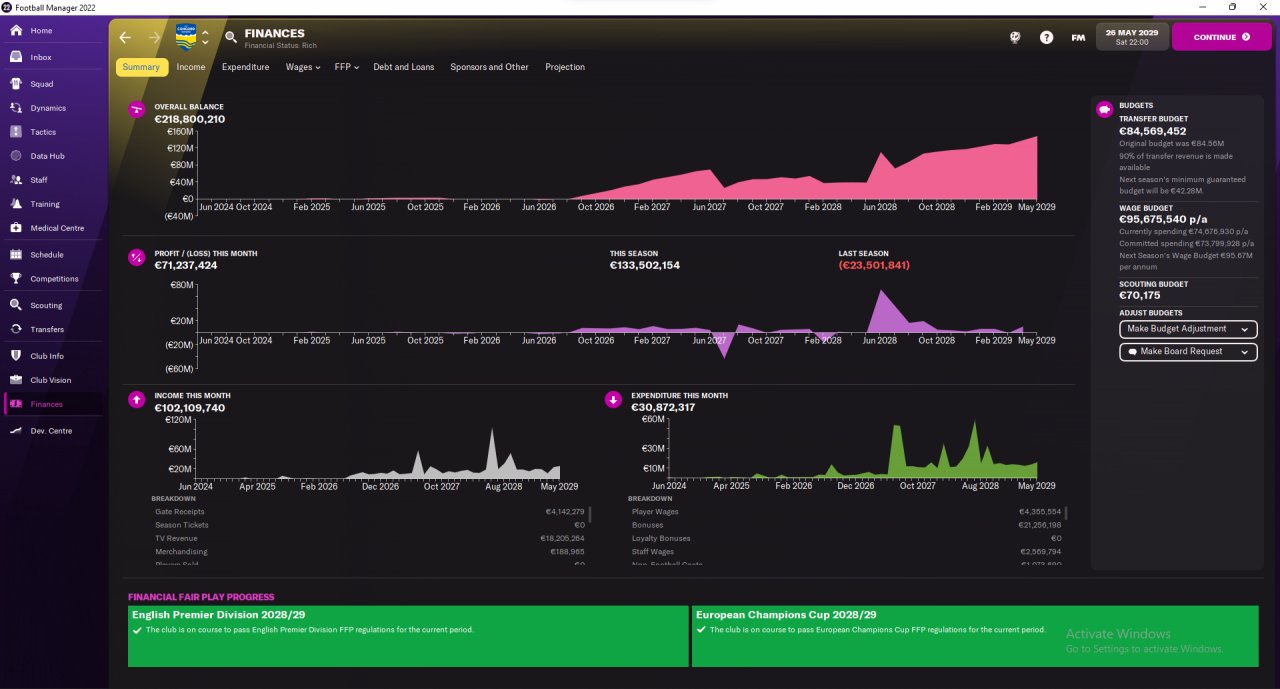Click the Overall Balance circular icon
Screen dimensions: 1280x689
(137, 110)
